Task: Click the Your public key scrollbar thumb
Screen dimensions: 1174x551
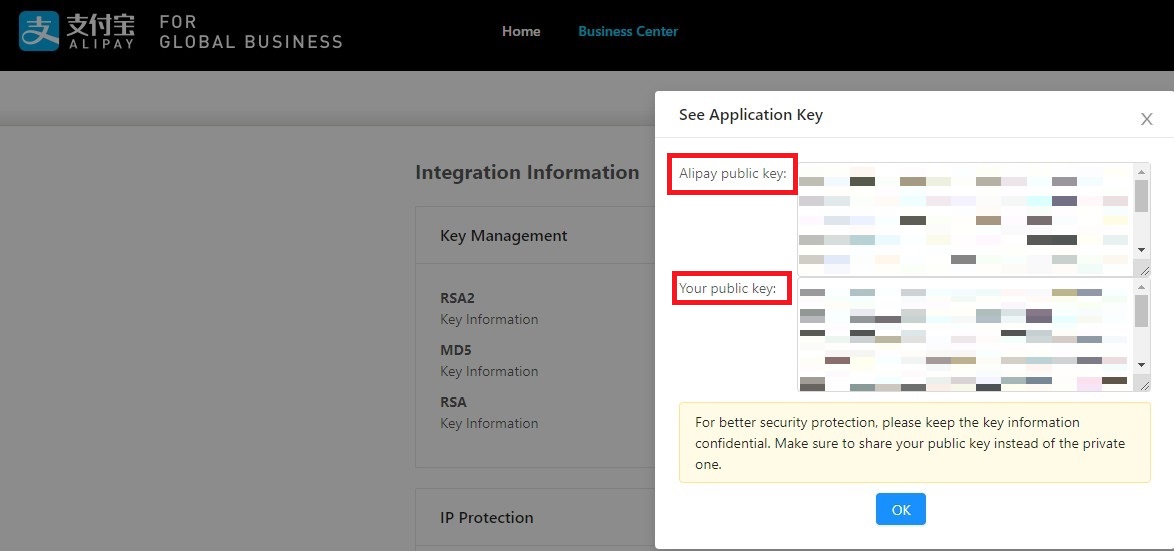Action: [1141, 311]
